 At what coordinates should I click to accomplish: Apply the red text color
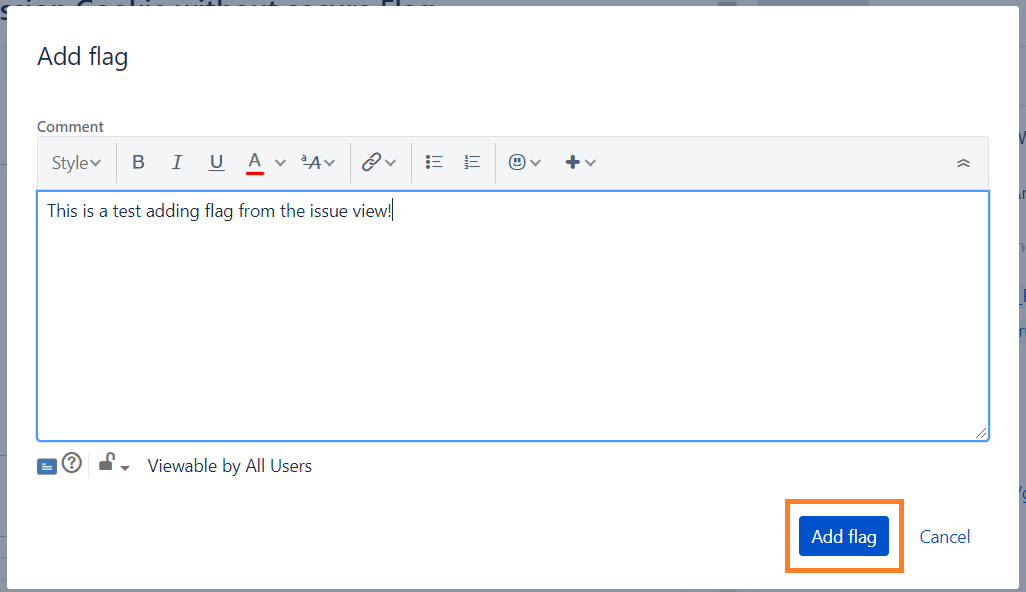coord(255,162)
